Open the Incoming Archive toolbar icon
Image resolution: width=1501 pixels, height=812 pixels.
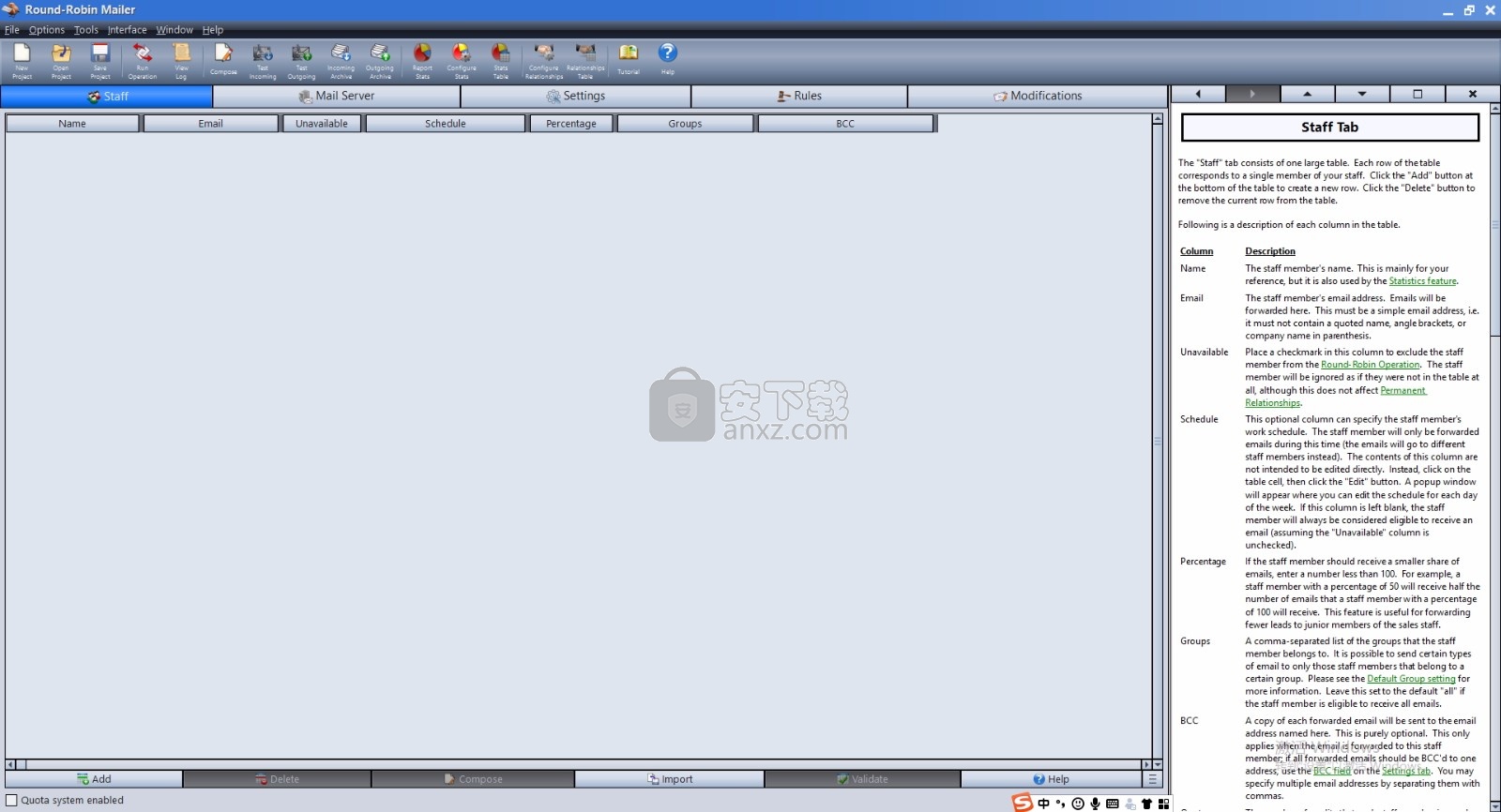pos(341,61)
